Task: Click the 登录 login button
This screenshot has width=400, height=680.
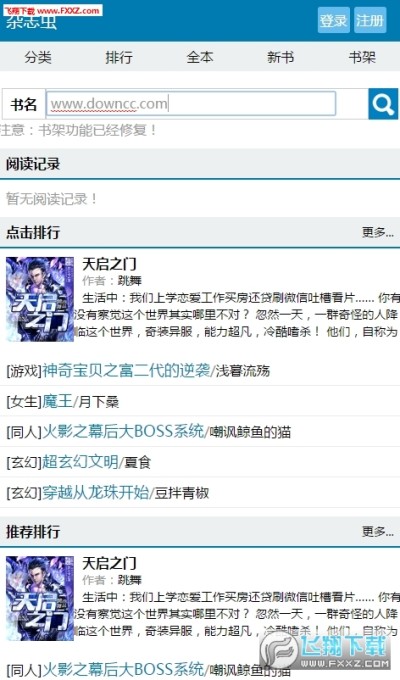Action: [x=333, y=20]
